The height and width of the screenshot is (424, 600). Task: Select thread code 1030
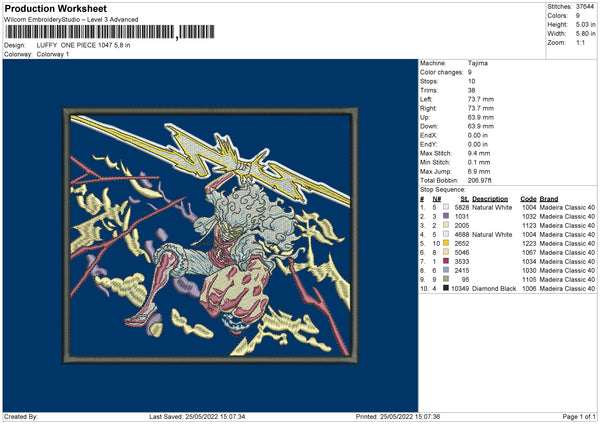(530, 271)
